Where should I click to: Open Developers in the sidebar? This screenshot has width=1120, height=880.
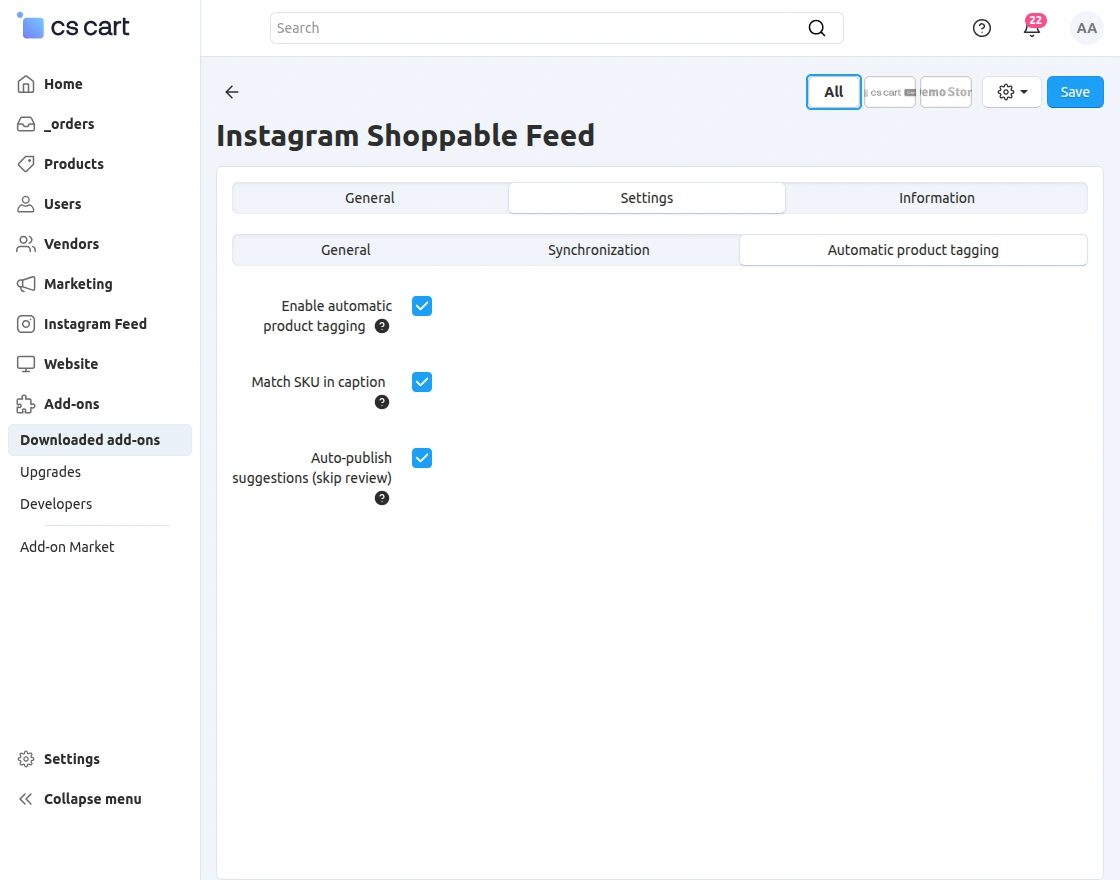(x=56, y=504)
